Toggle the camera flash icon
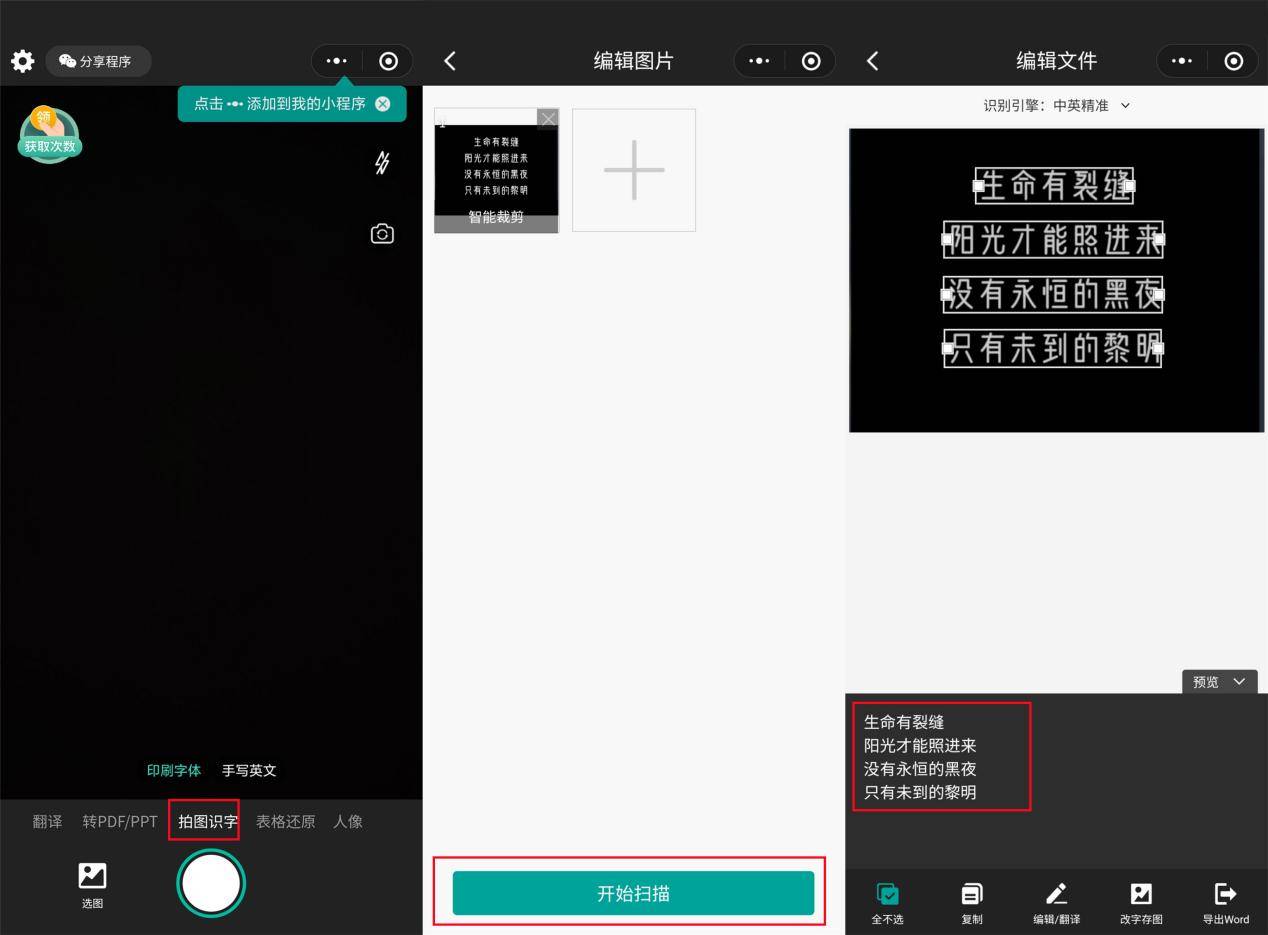The image size is (1268, 935). [x=381, y=163]
